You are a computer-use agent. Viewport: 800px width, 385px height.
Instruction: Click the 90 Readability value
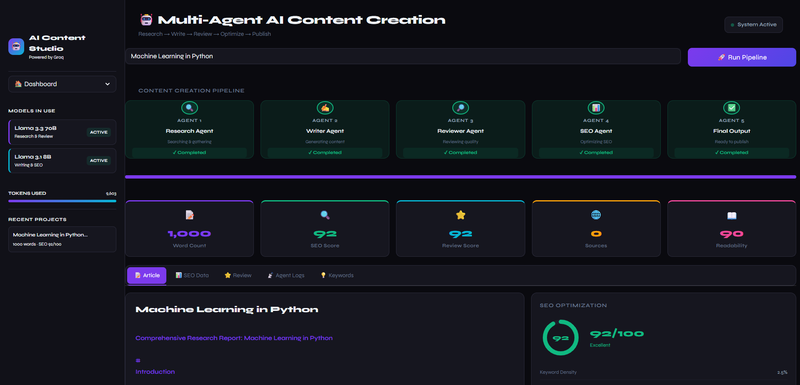tap(731, 234)
